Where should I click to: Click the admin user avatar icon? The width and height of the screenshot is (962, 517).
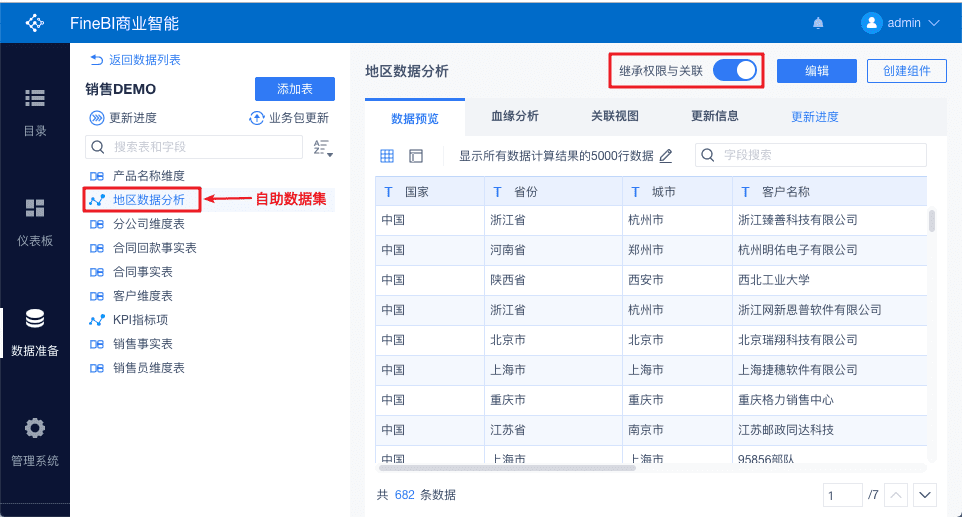pos(871,23)
